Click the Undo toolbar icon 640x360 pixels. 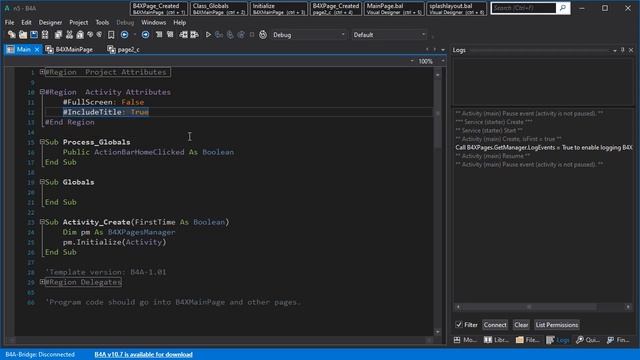click(90, 35)
